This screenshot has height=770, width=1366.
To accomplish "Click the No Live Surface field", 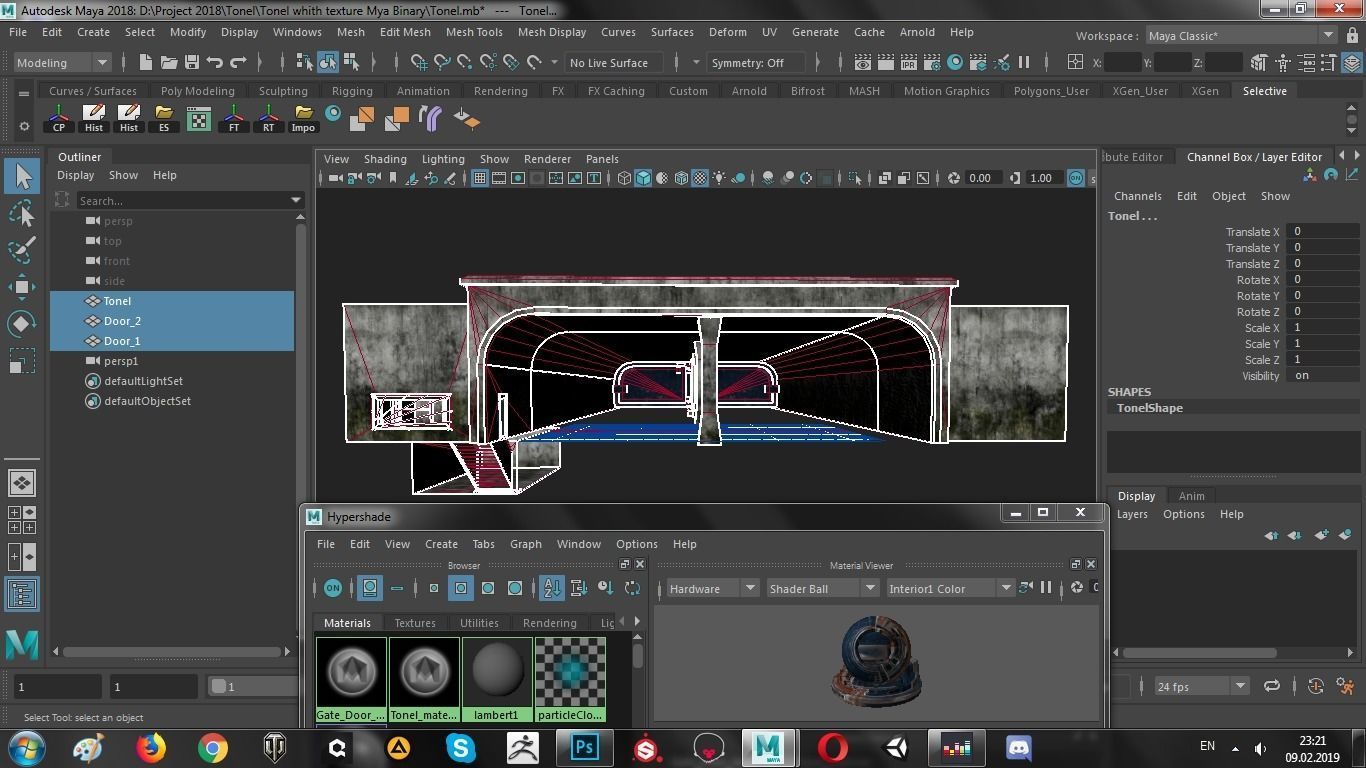I will tap(609, 63).
